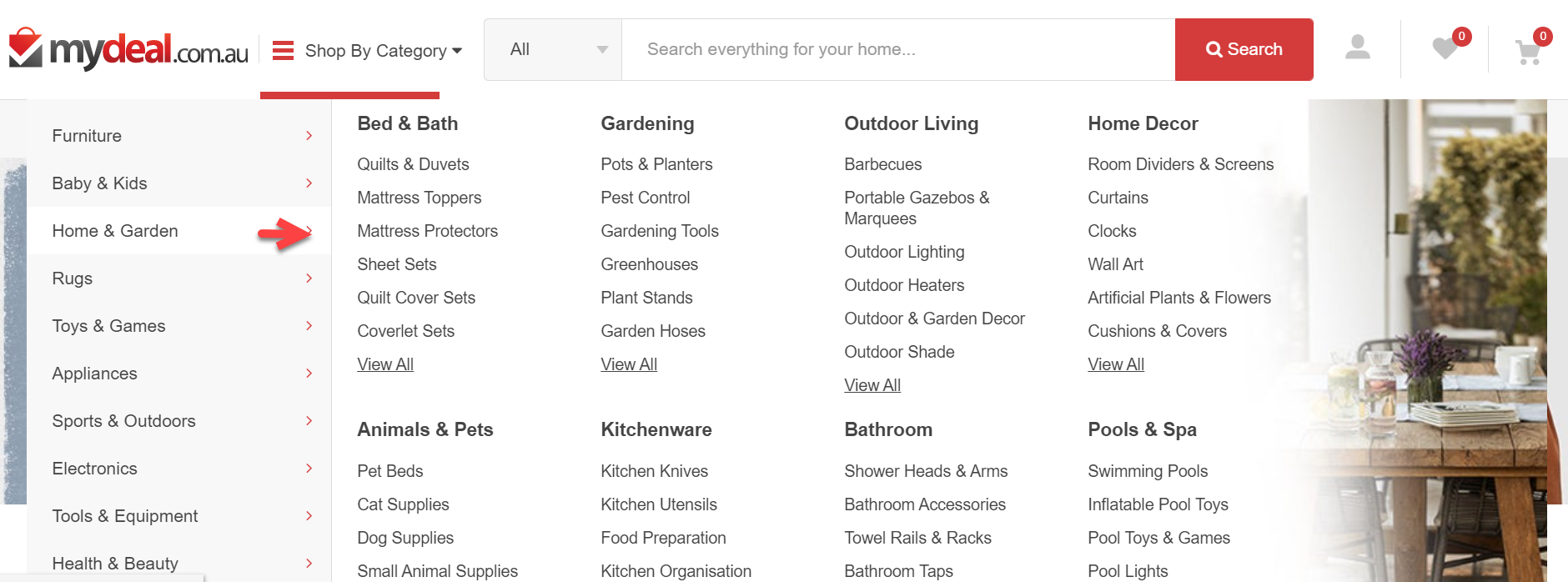The width and height of the screenshot is (1568, 582).
Task: Open the Barbecues link
Action: (882, 164)
